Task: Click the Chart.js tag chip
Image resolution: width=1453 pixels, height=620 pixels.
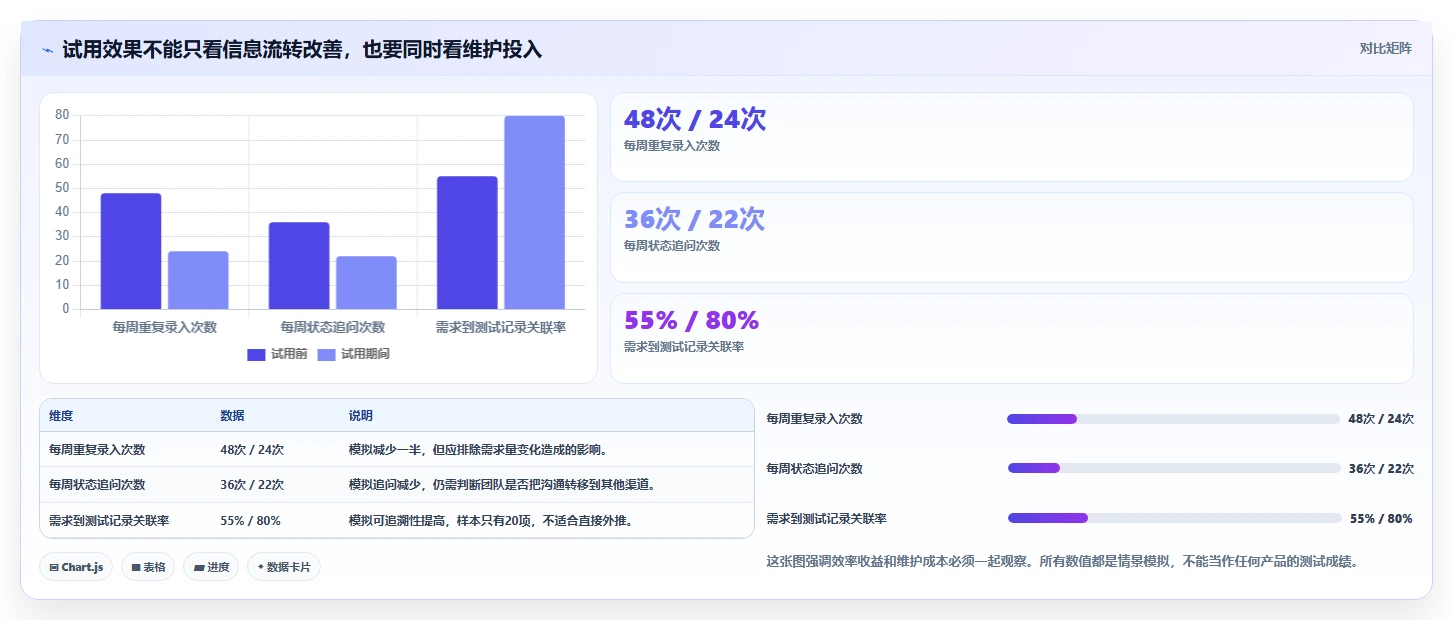Action: [76, 567]
